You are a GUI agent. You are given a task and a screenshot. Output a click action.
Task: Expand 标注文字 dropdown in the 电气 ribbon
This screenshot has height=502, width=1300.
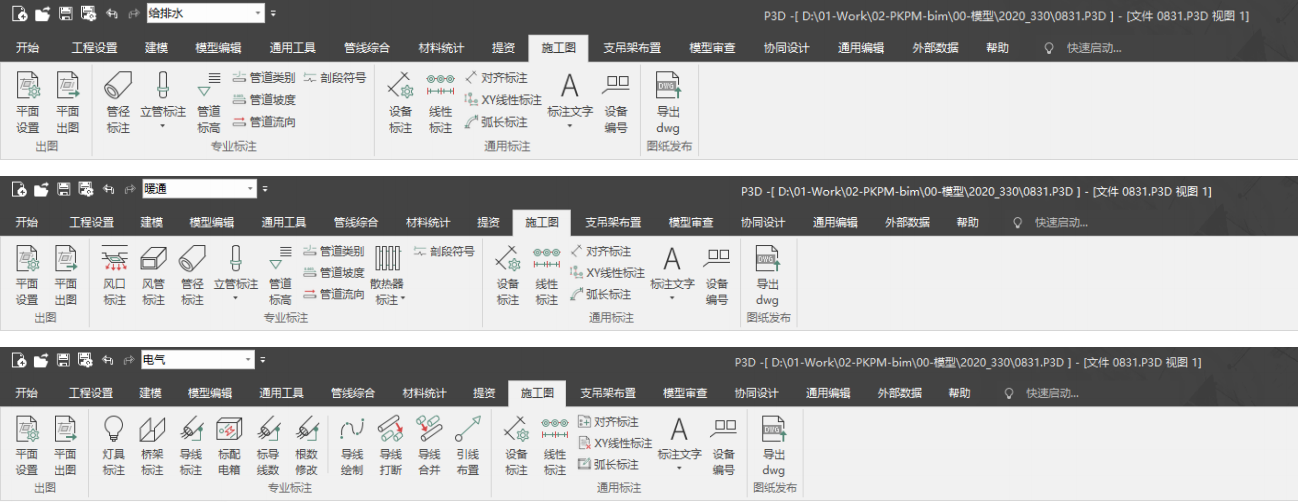(679, 468)
